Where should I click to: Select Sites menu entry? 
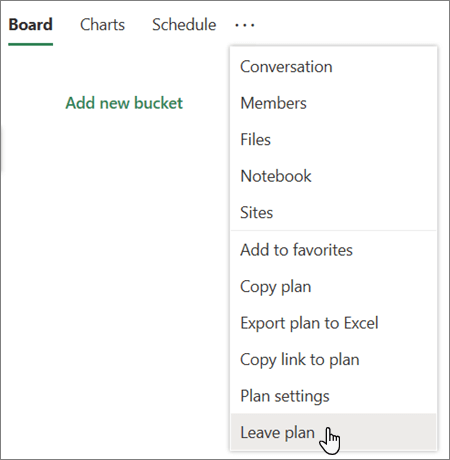click(x=333, y=212)
